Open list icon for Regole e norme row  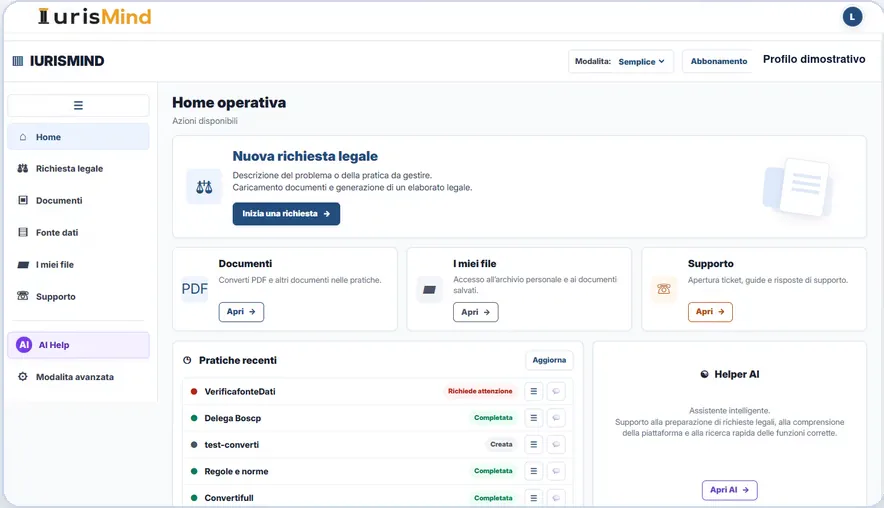click(x=533, y=471)
